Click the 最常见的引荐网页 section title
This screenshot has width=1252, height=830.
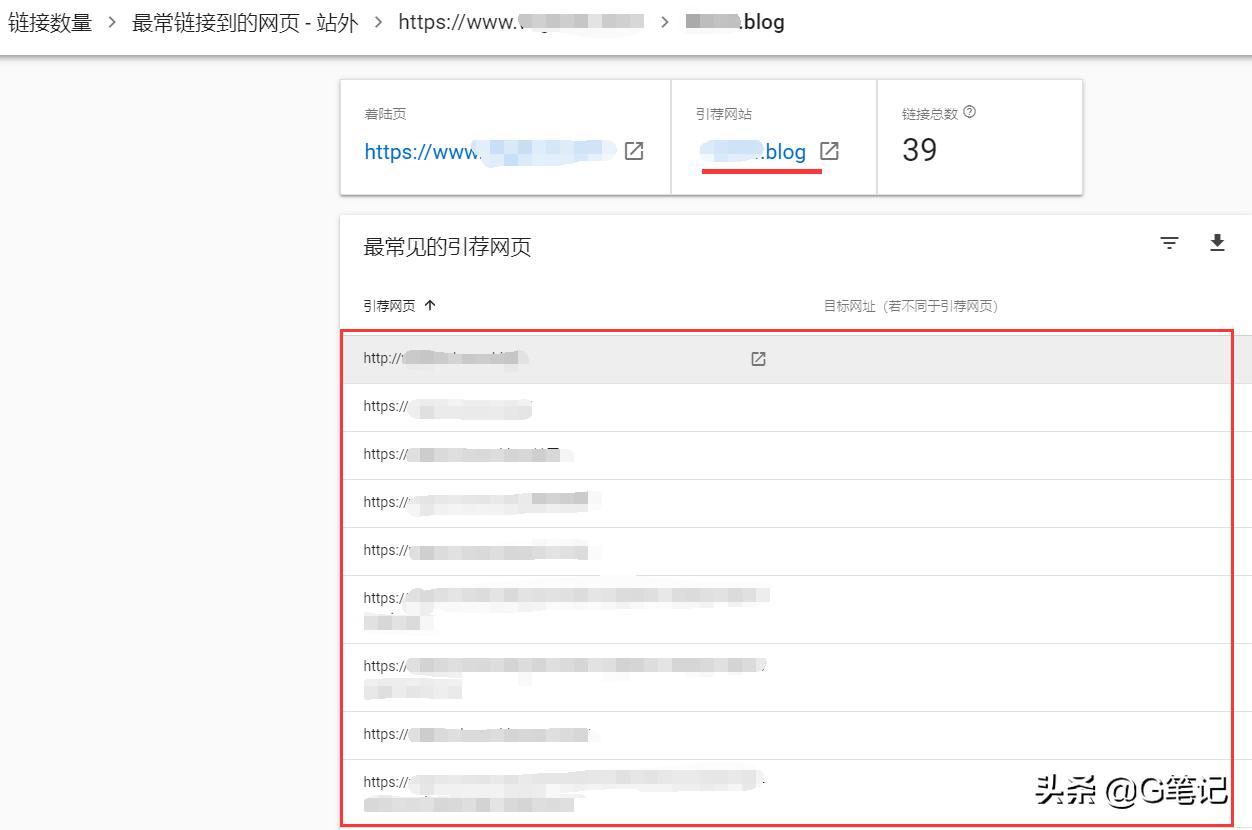coord(447,246)
